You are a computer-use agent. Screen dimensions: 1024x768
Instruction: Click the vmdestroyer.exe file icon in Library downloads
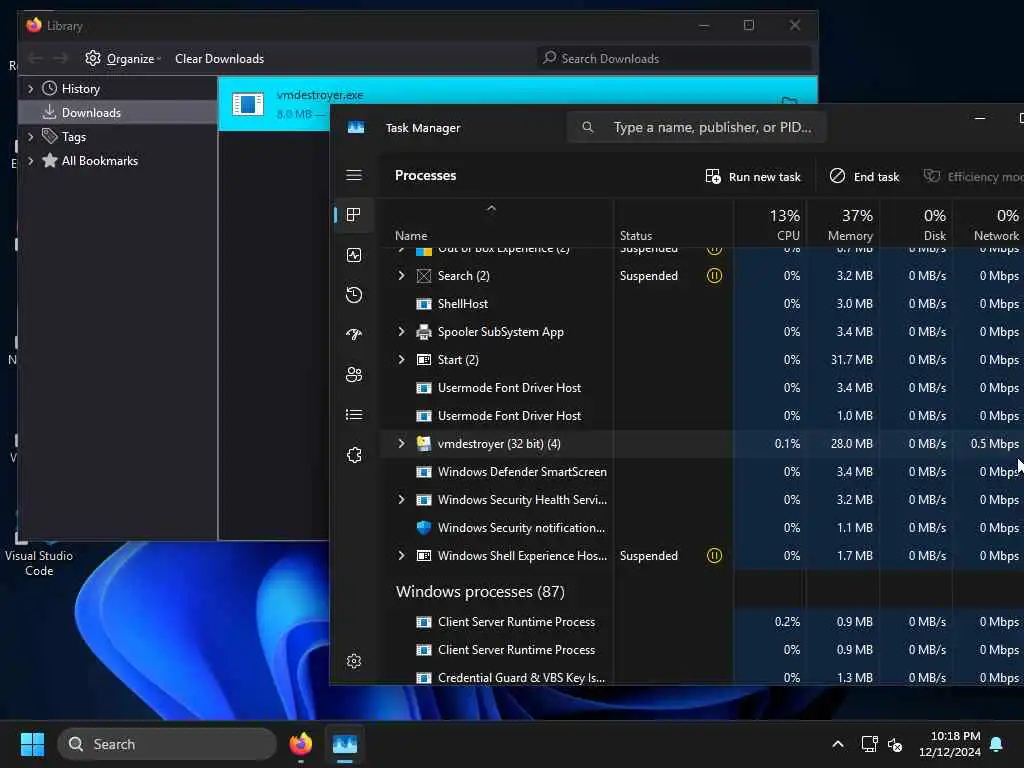(248, 104)
